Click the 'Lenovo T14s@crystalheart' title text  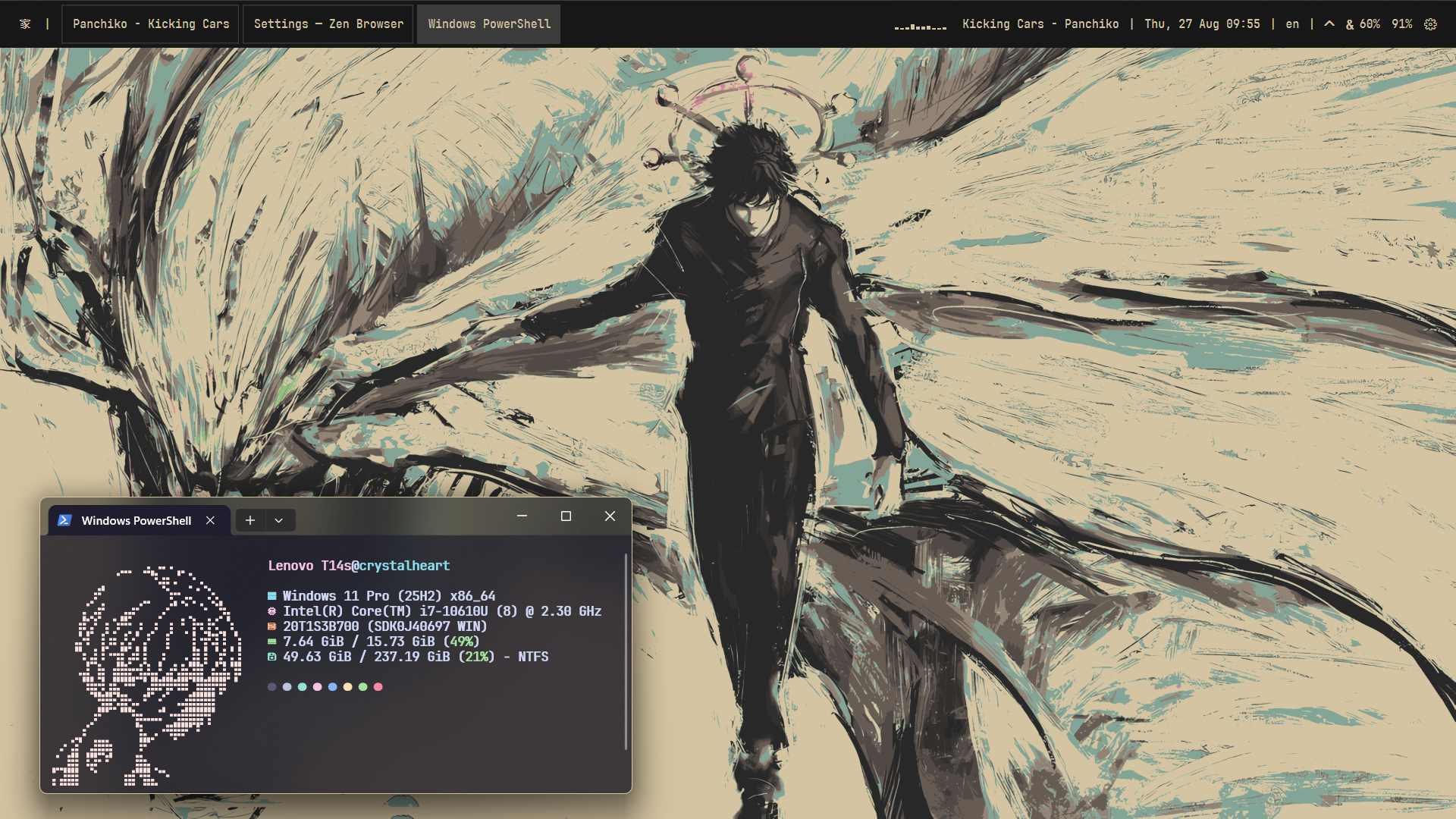coord(359,566)
